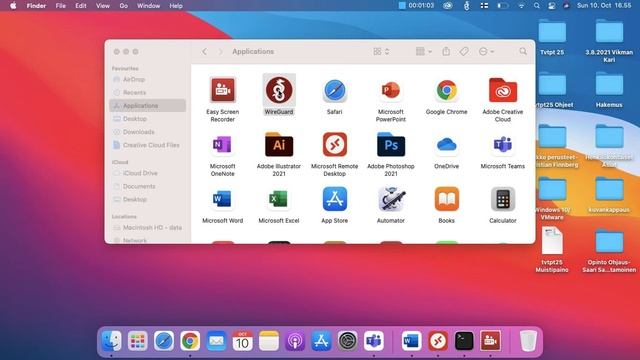Open the Books application
The image size is (640, 360).
click(447, 199)
